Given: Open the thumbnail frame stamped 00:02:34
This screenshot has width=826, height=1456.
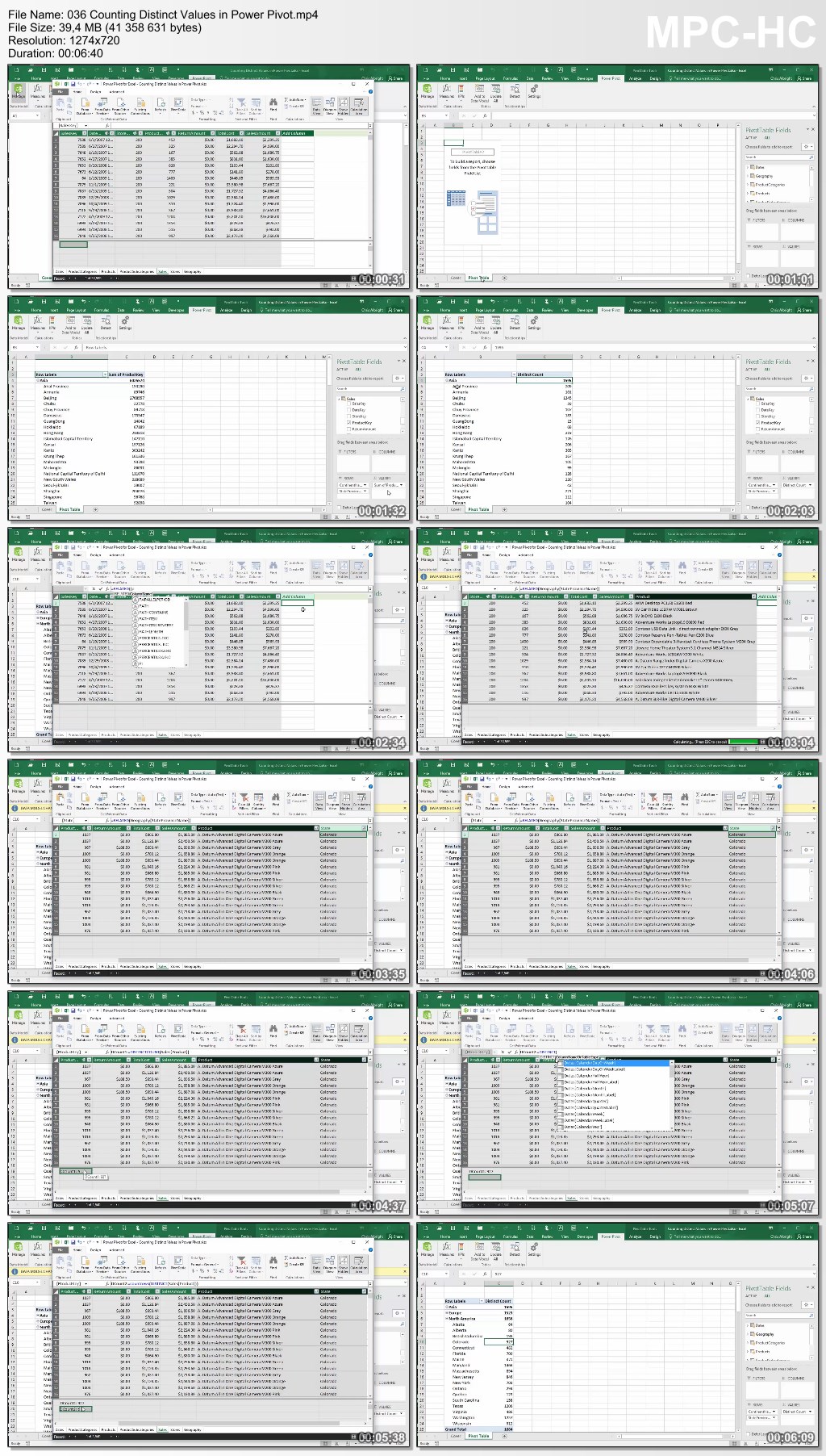Looking at the screenshot, I should click(x=210, y=640).
